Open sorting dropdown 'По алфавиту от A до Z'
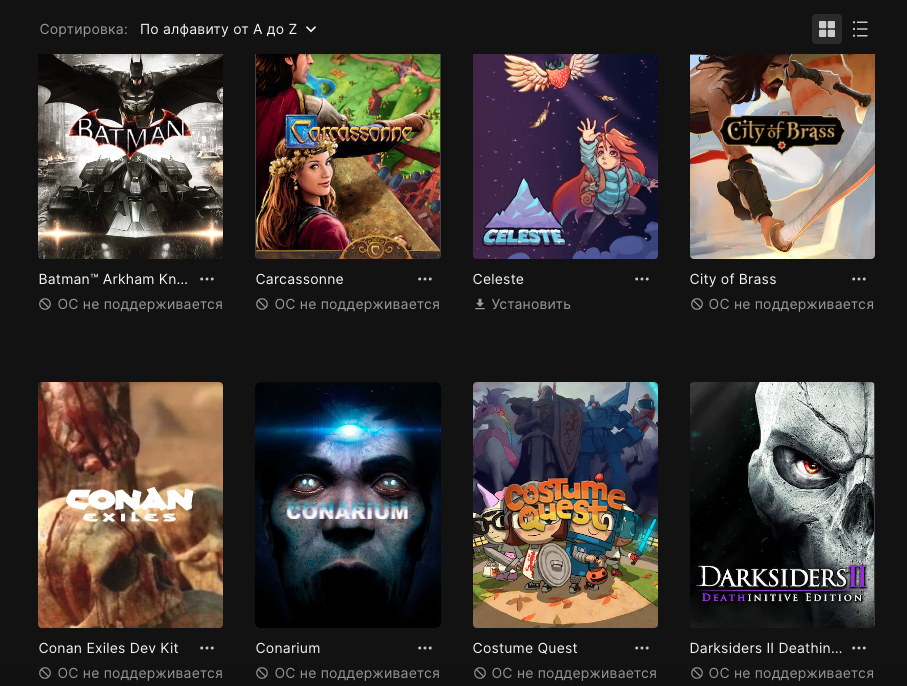The height and width of the screenshot is (686, 907). click(228, 29)
